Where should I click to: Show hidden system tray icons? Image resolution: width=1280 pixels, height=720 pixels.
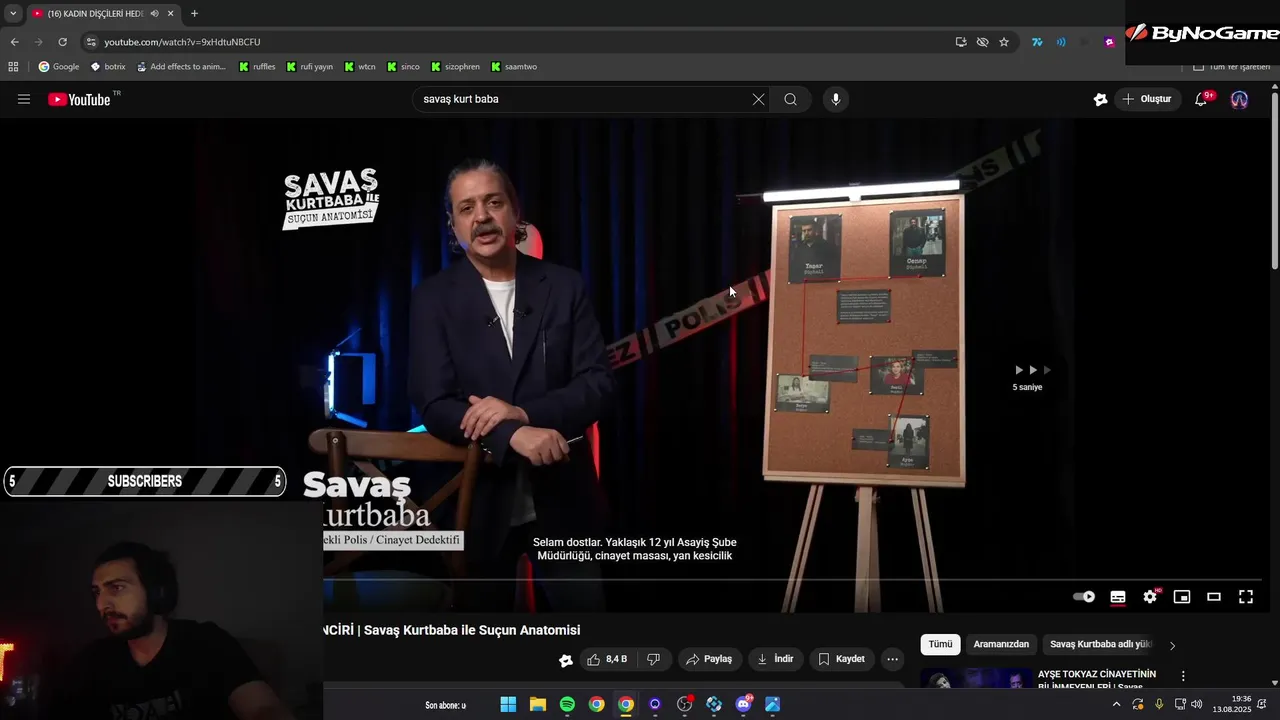[x=1117, y=704]
